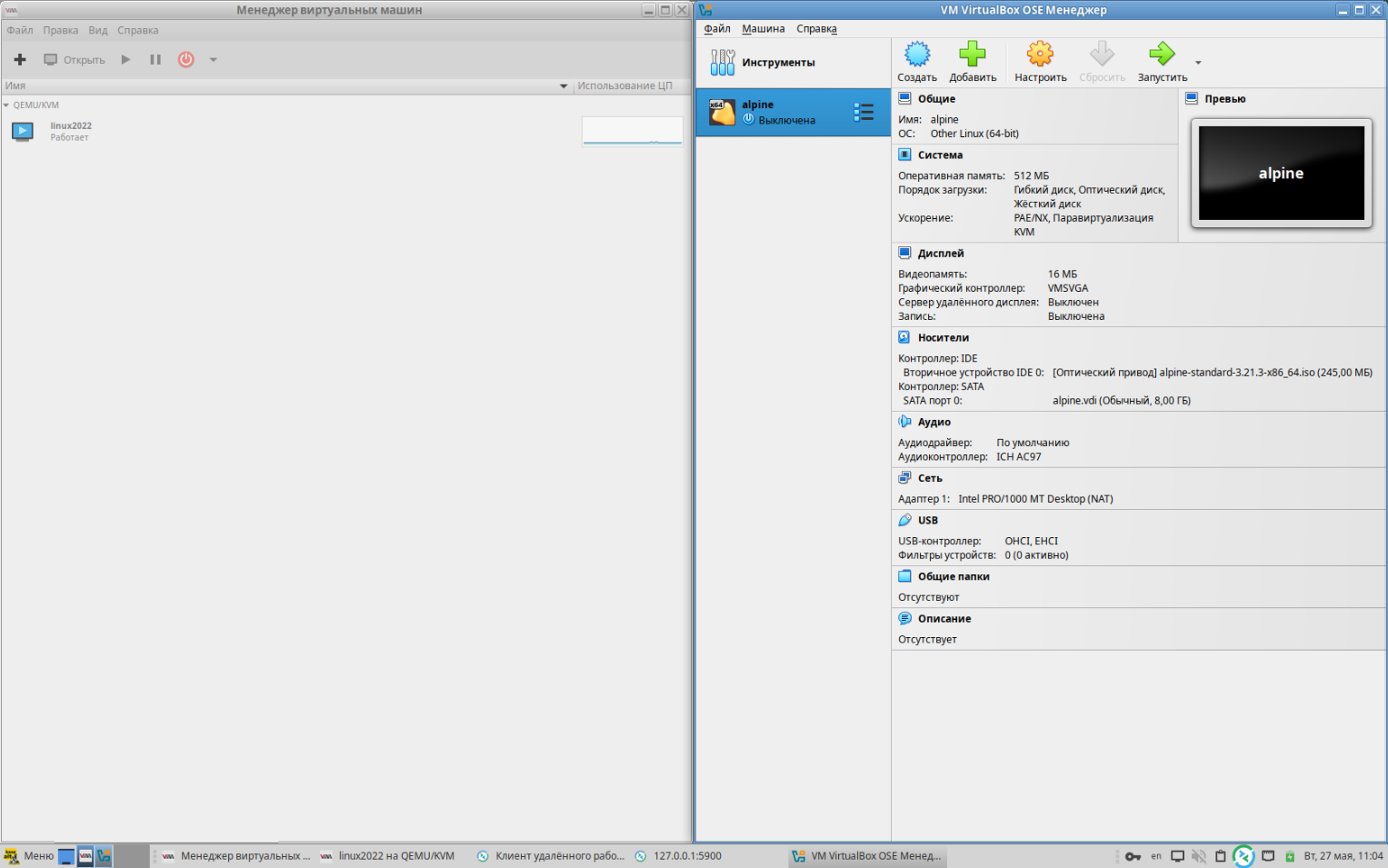1388x868 pixels.
Task: Launch VirtualBox from the taskbar quick launcher
Action: [x=105, y=856]
